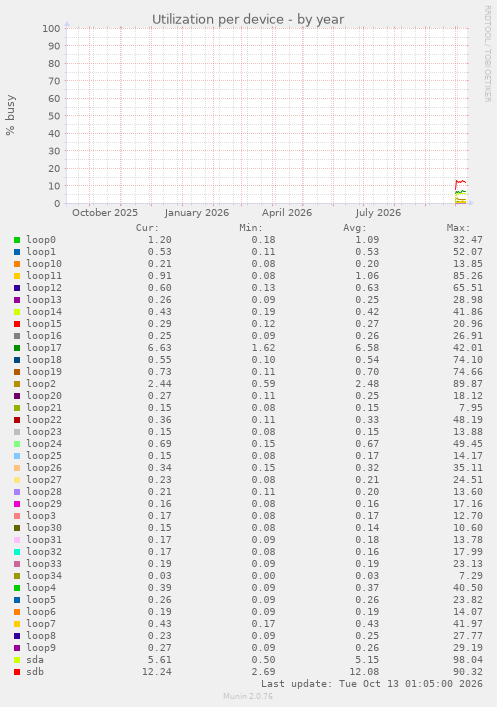Click loop24 max value 49.45
This screenshot has height=707, width=497.
click(x=468, y=444)
